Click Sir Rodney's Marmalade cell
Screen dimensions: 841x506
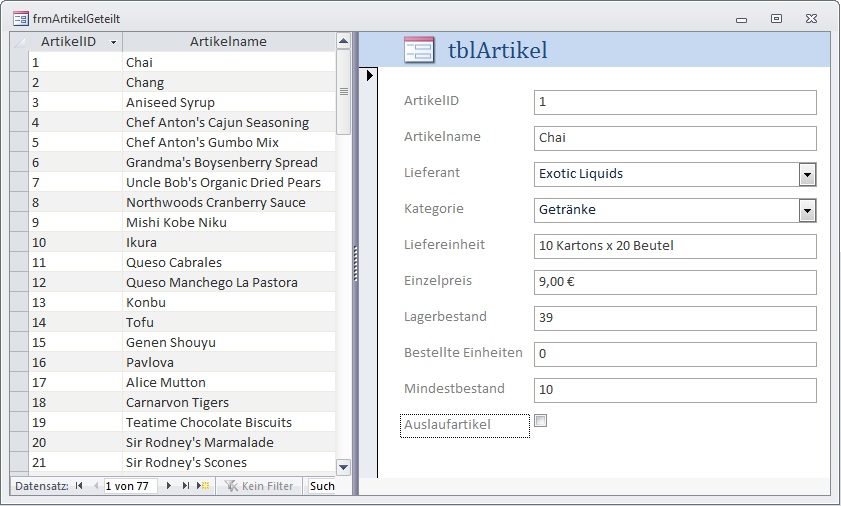click(229, 443)
